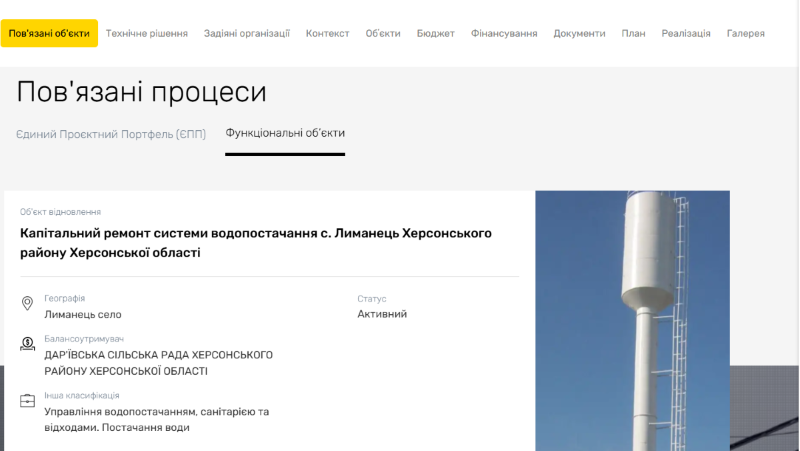Go to Технічне рішення section
The image size is (800, 451).
coord(147,33)
